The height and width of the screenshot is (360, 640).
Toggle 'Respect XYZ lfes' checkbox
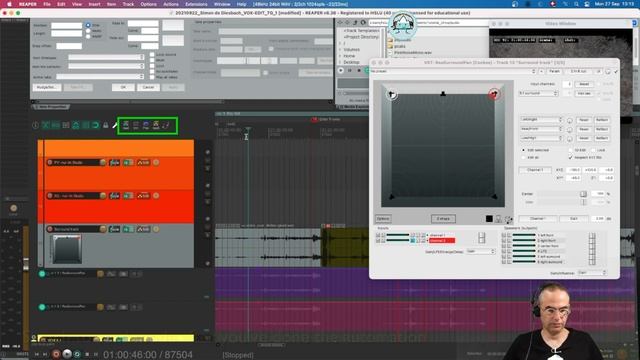[570, 157]
